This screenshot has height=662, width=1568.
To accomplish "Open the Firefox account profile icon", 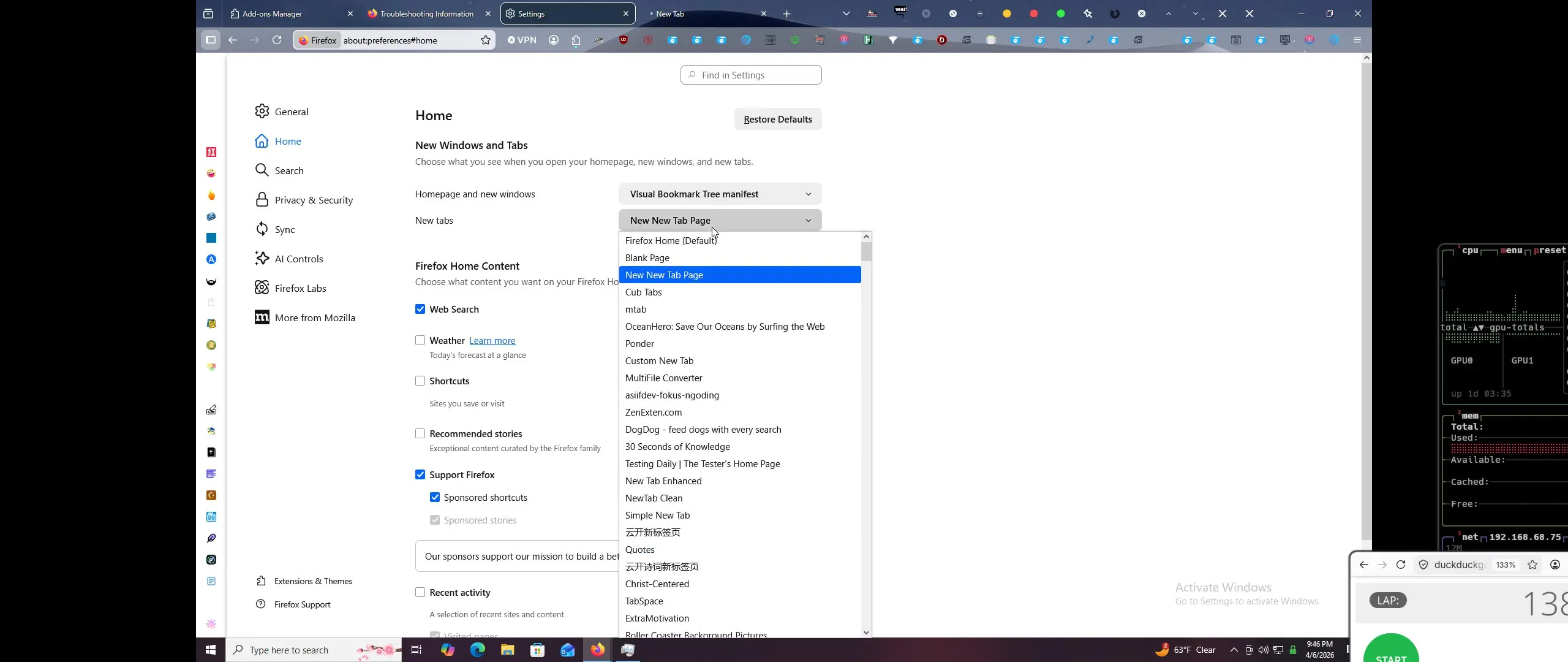I will click(x=554, y=40).
